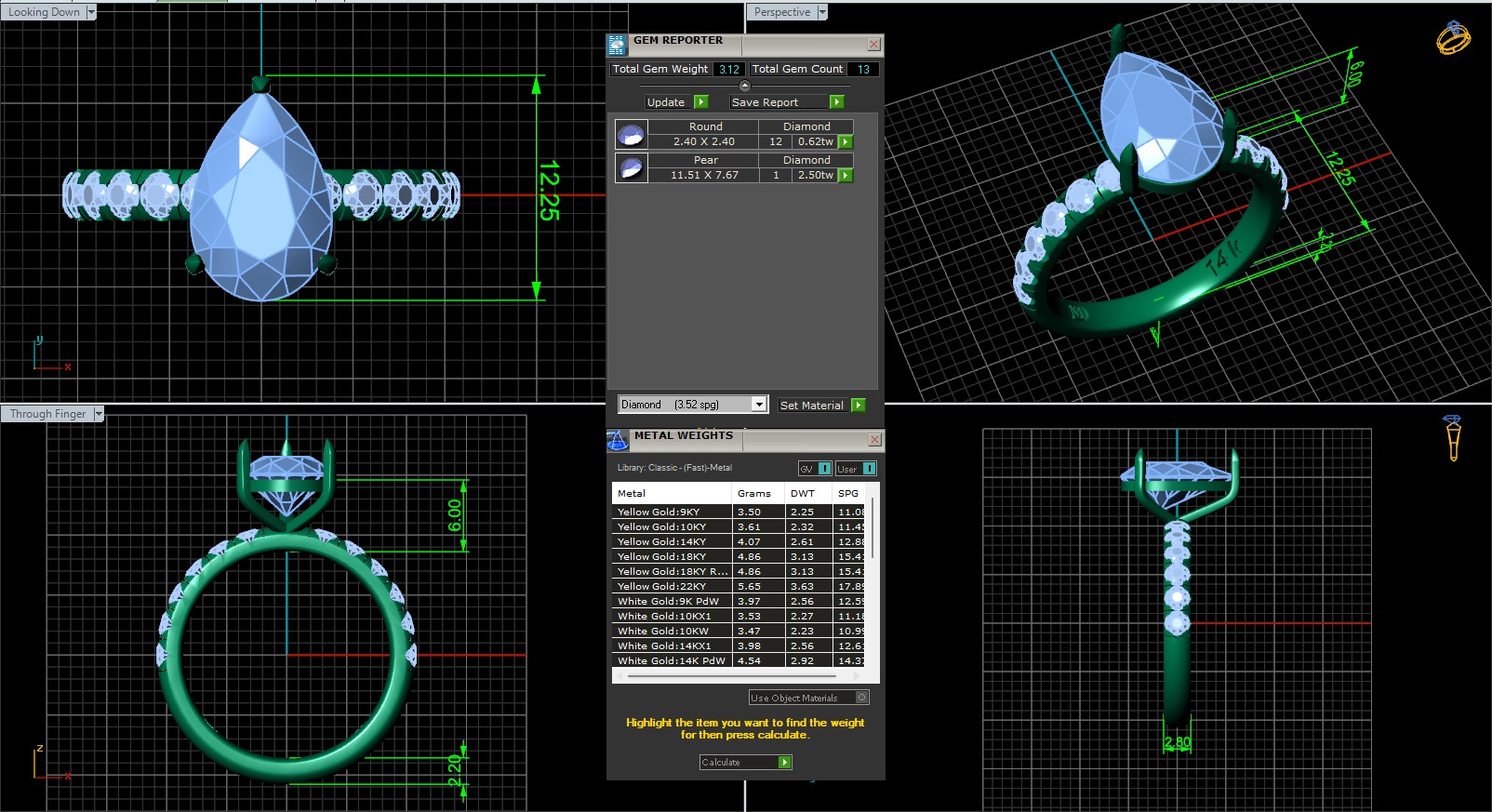Click the gold ring icon in Perspective view
This screenshot has width=1492, height=812.
(1453, 38)
